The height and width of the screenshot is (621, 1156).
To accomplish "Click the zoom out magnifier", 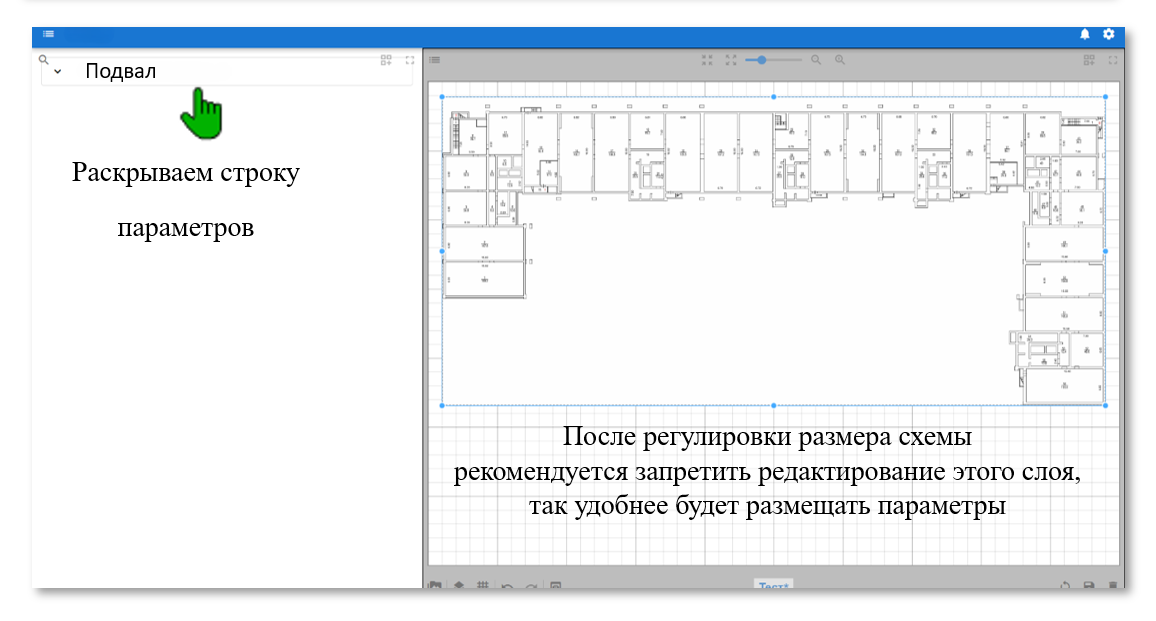I will click(x=816, y=60).
